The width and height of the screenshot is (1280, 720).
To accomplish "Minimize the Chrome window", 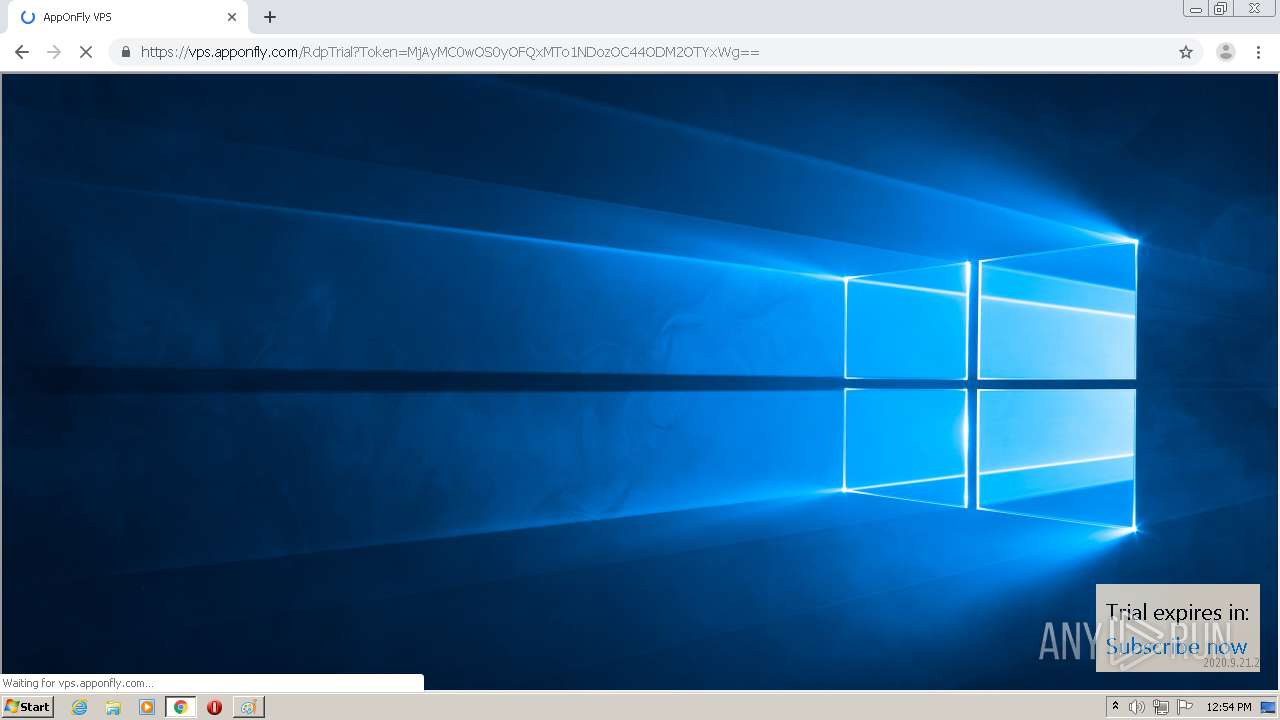I will coord(1196,9).
